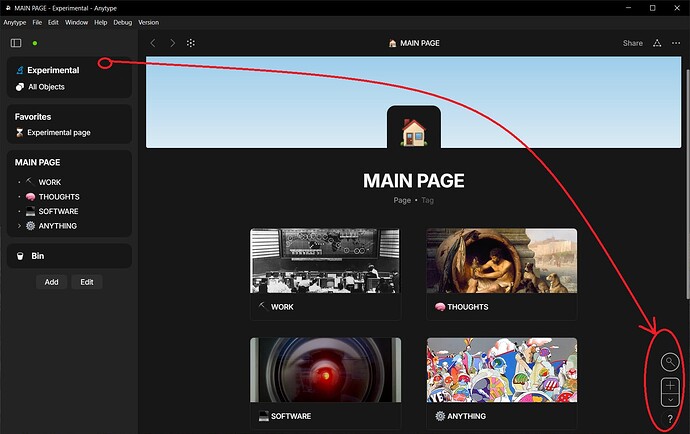Click the ANYTHING card title text
Image resolution: width=690 pixels, height=434 pixels.
[x=466, y=416]
